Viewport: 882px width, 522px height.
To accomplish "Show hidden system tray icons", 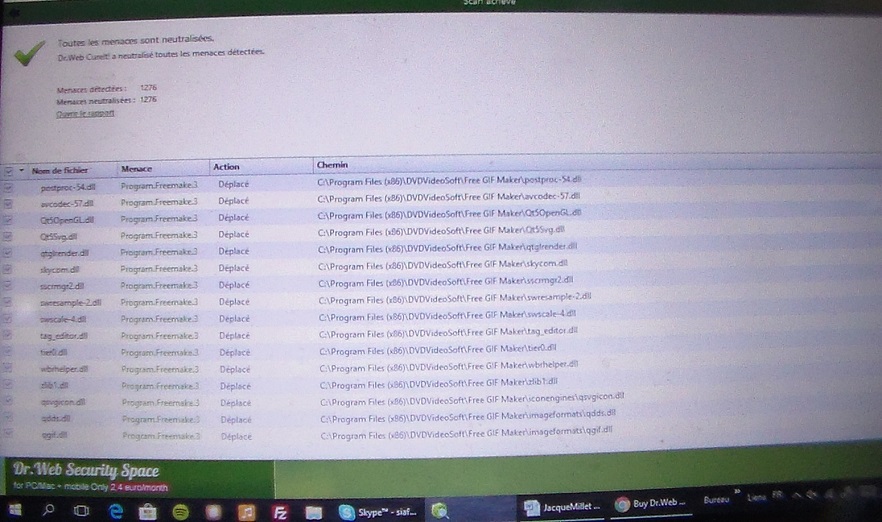I will [797, 495].
